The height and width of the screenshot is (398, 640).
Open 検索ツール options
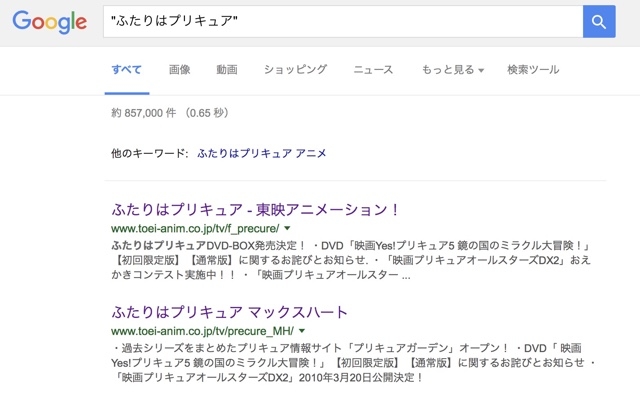(533, 70)
